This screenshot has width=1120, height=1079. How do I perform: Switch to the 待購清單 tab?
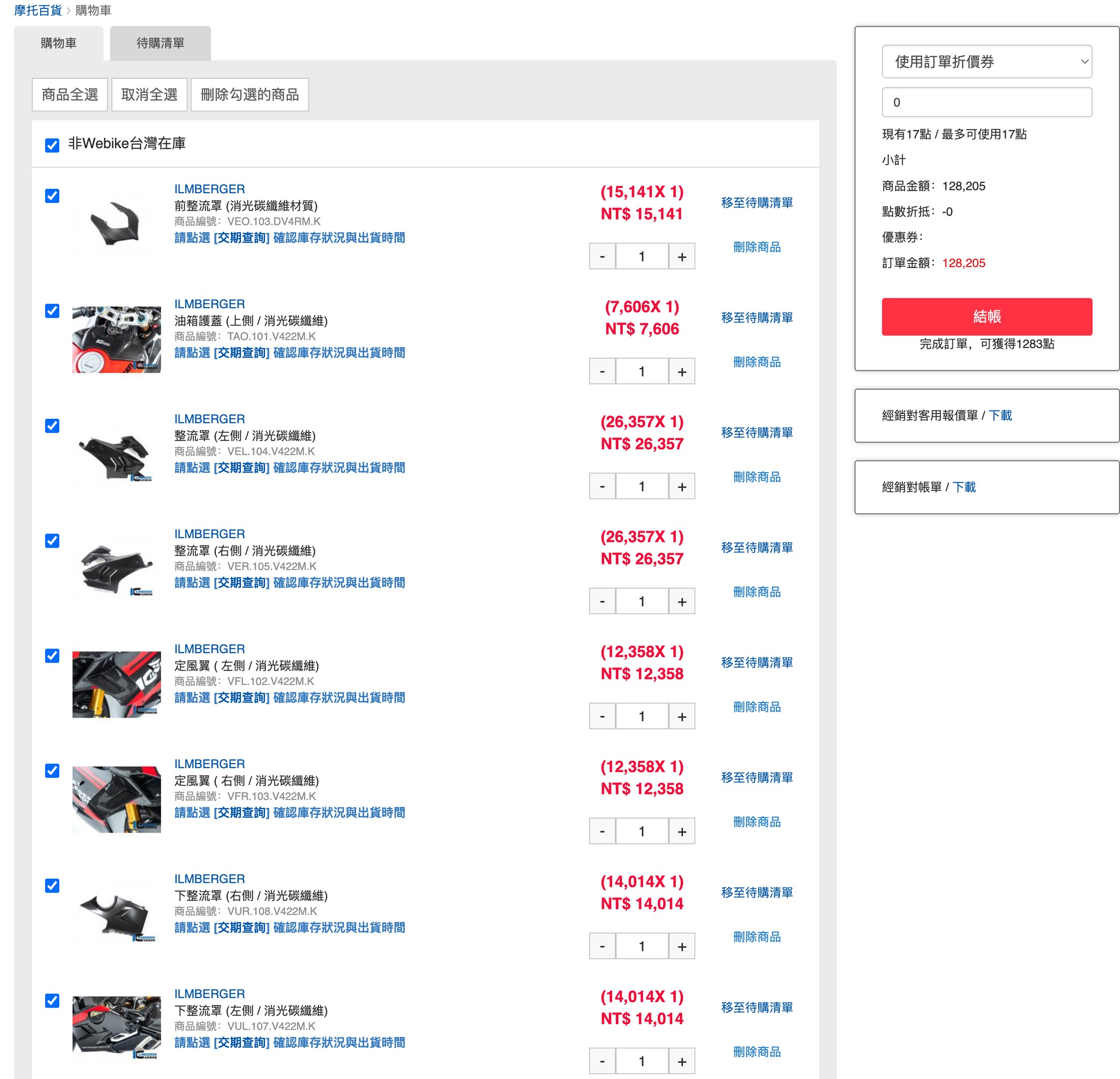click(160, 43)
